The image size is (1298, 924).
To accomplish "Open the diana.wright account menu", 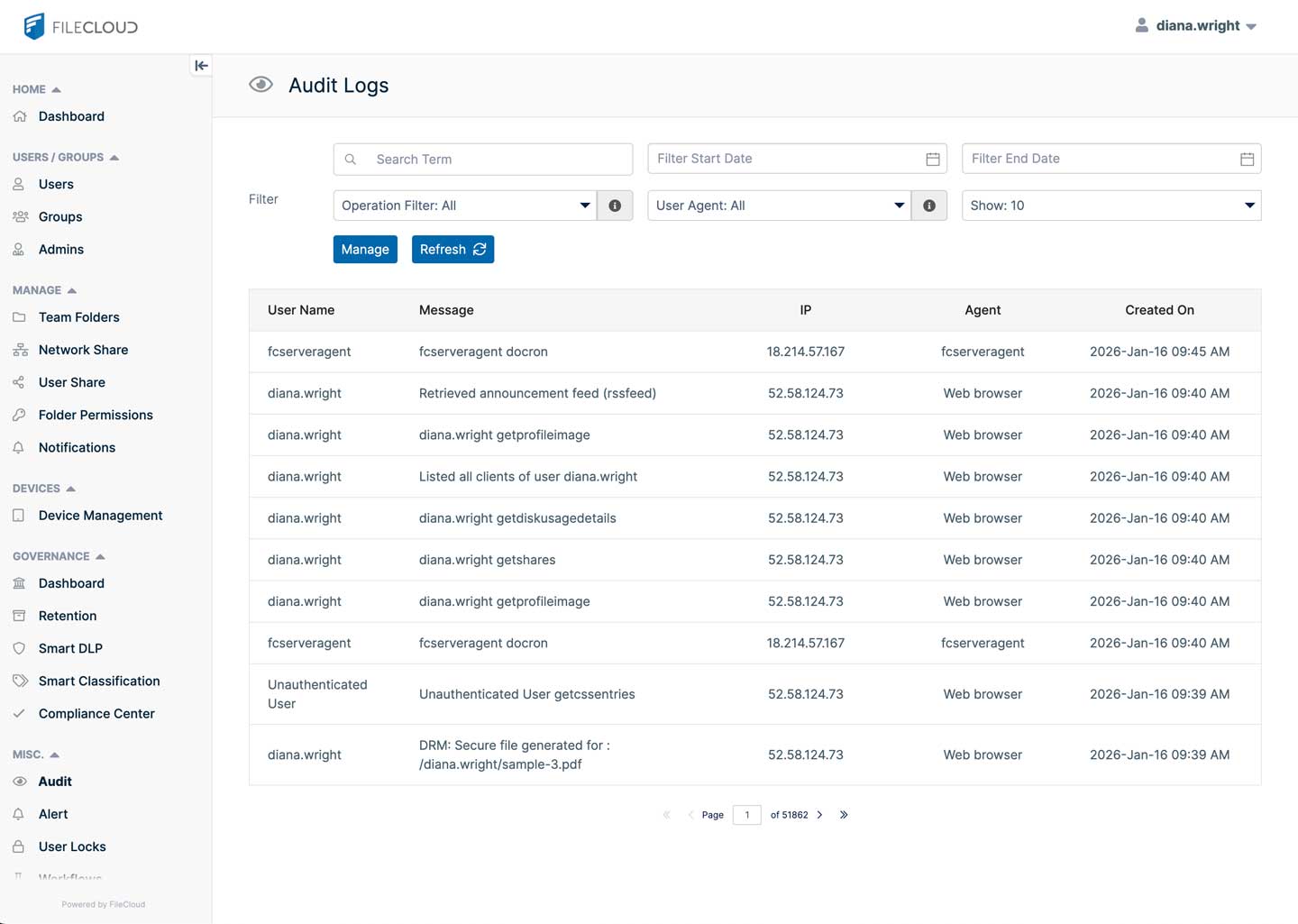I will click(1196, 25).
